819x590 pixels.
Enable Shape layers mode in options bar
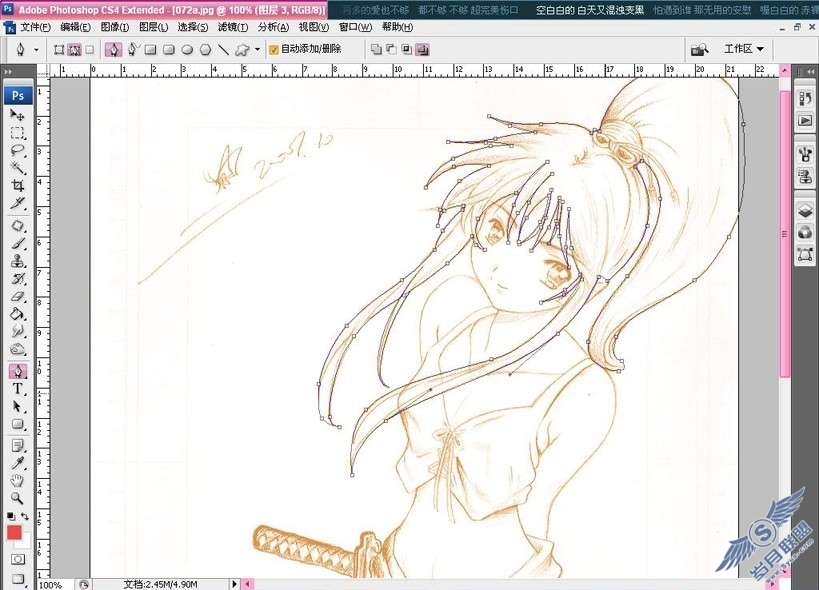pos(59,50)
